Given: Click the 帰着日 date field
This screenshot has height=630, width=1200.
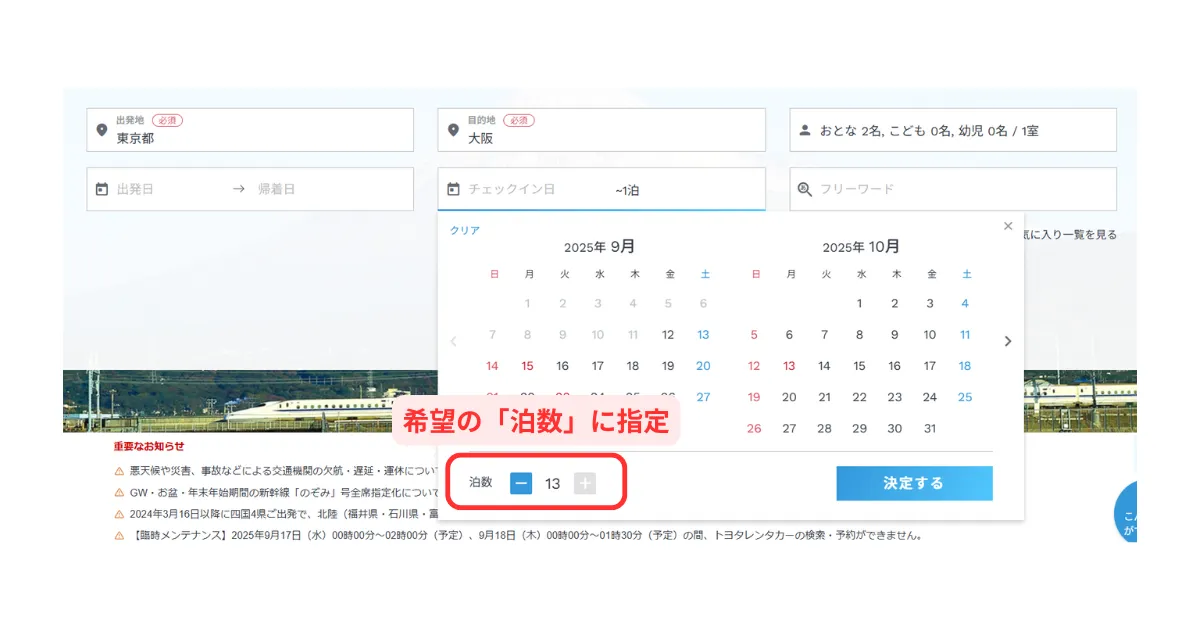Looking at the screenshot, I should point(277,188).
